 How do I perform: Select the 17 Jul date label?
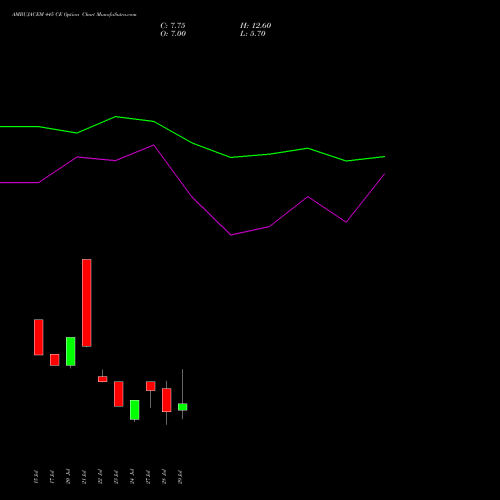[52, 477]
